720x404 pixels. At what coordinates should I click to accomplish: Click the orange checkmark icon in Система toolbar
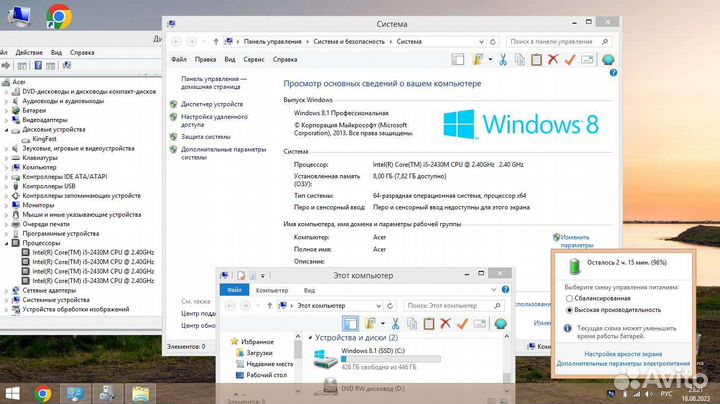pyautogui.click(x=570, y=60)
